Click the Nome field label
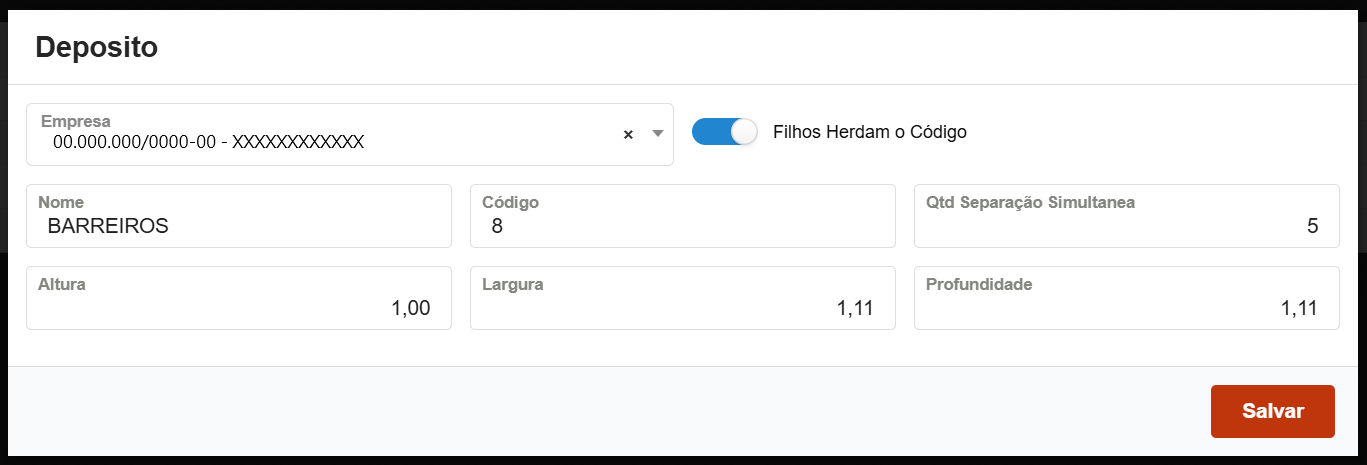This screenshot has height=465, width=1367. click(x=61, y=202)
